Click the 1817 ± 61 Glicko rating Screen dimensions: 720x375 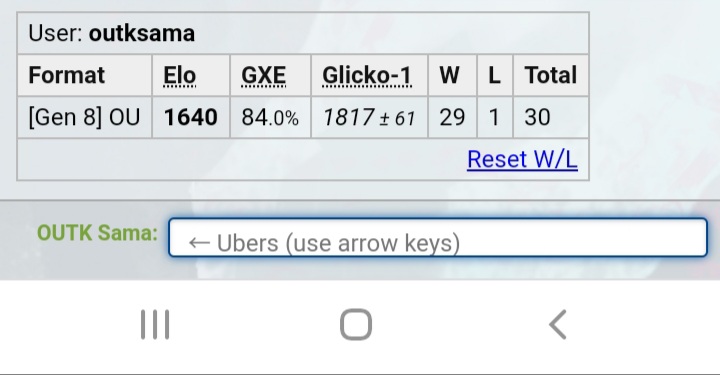369,118
